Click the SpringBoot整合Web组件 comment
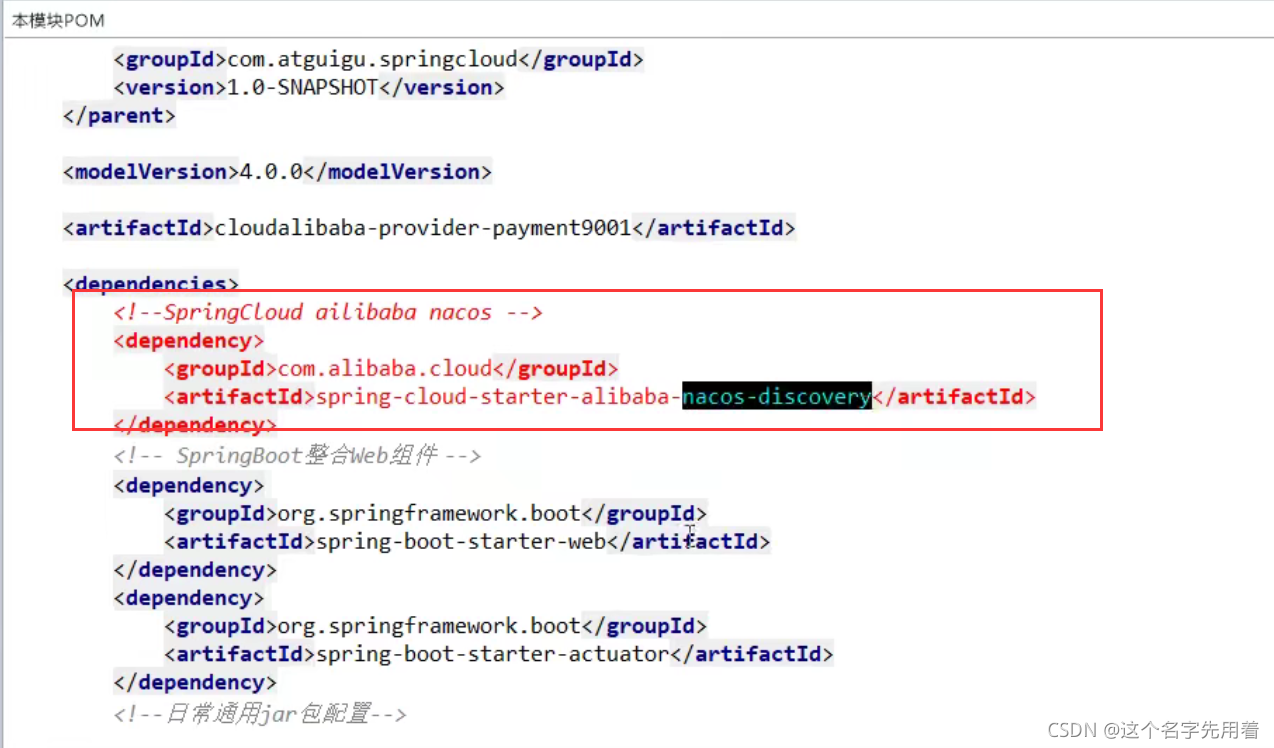1274x748 pixels. [297, 456]
